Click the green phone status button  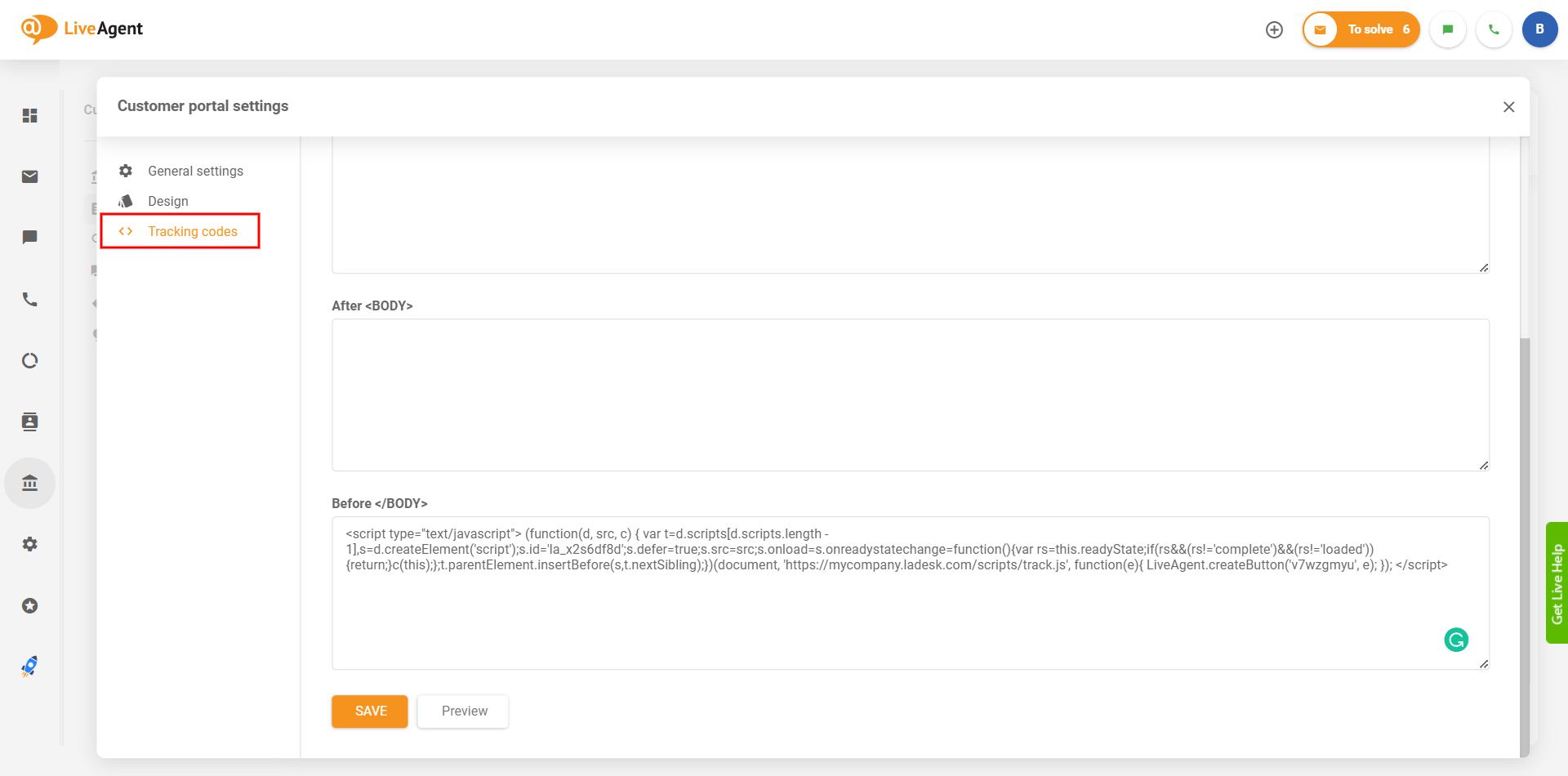click(x=1494, y=30)
